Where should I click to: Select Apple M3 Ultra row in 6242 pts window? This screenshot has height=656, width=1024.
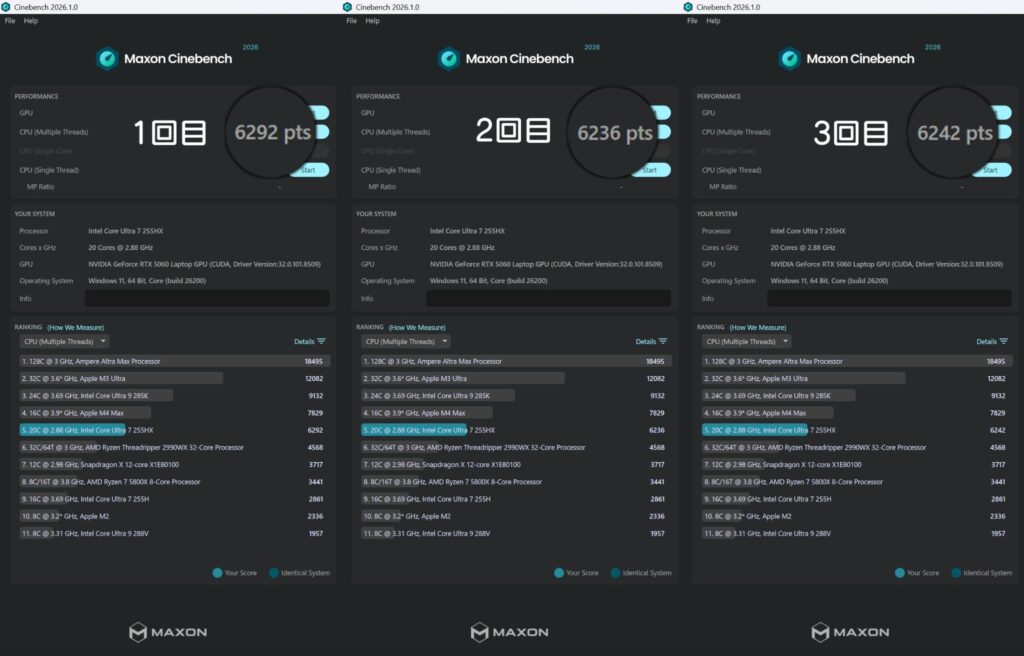[857, 378]
